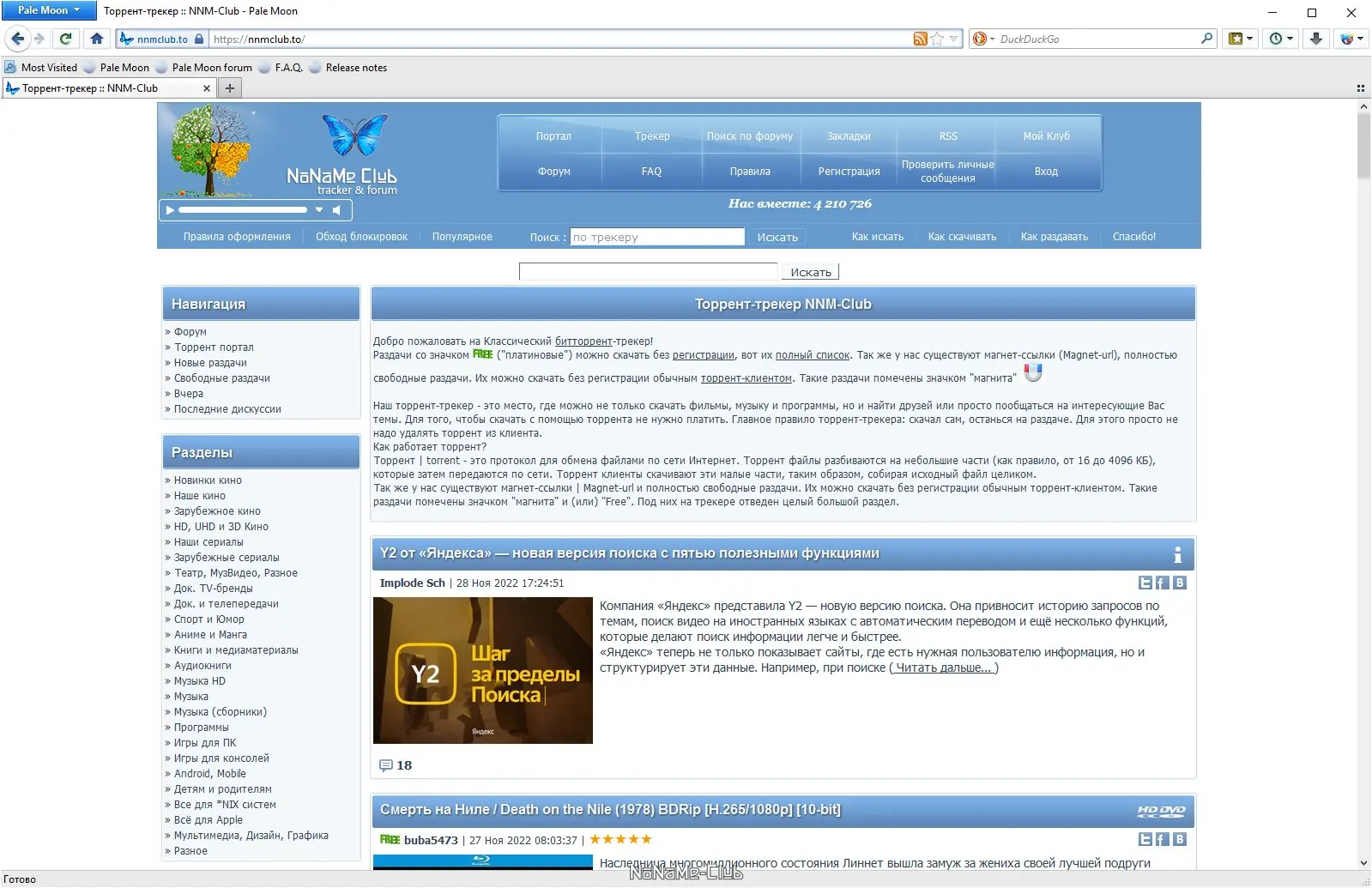Click the list all tabs grid icon

(1360, 88)
